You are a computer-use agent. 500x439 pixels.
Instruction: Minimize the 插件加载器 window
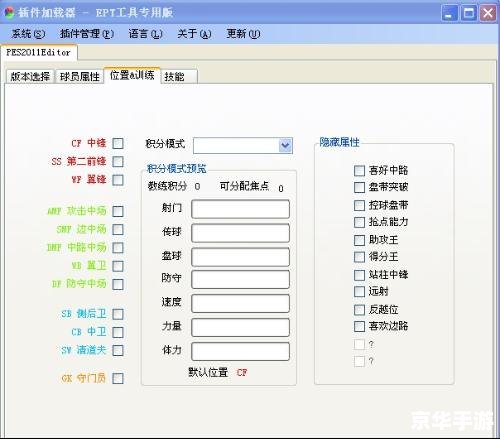click(x=449, y=13)
